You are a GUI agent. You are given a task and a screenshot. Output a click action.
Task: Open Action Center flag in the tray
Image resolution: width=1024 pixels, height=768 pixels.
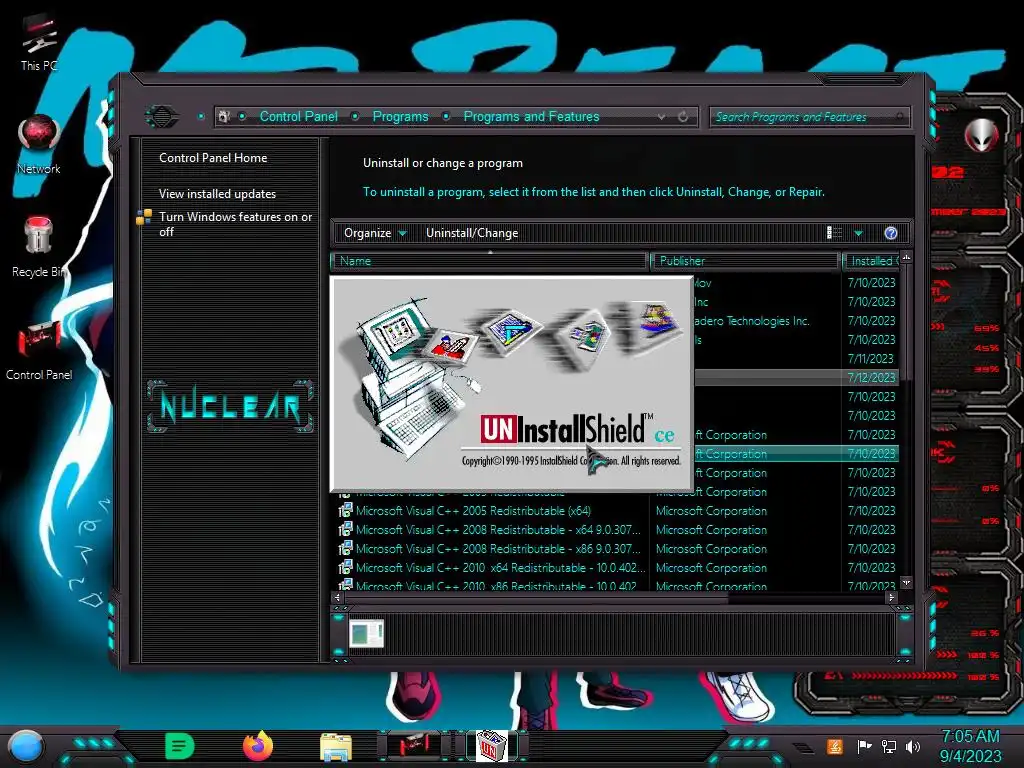[x=864, y=746]
